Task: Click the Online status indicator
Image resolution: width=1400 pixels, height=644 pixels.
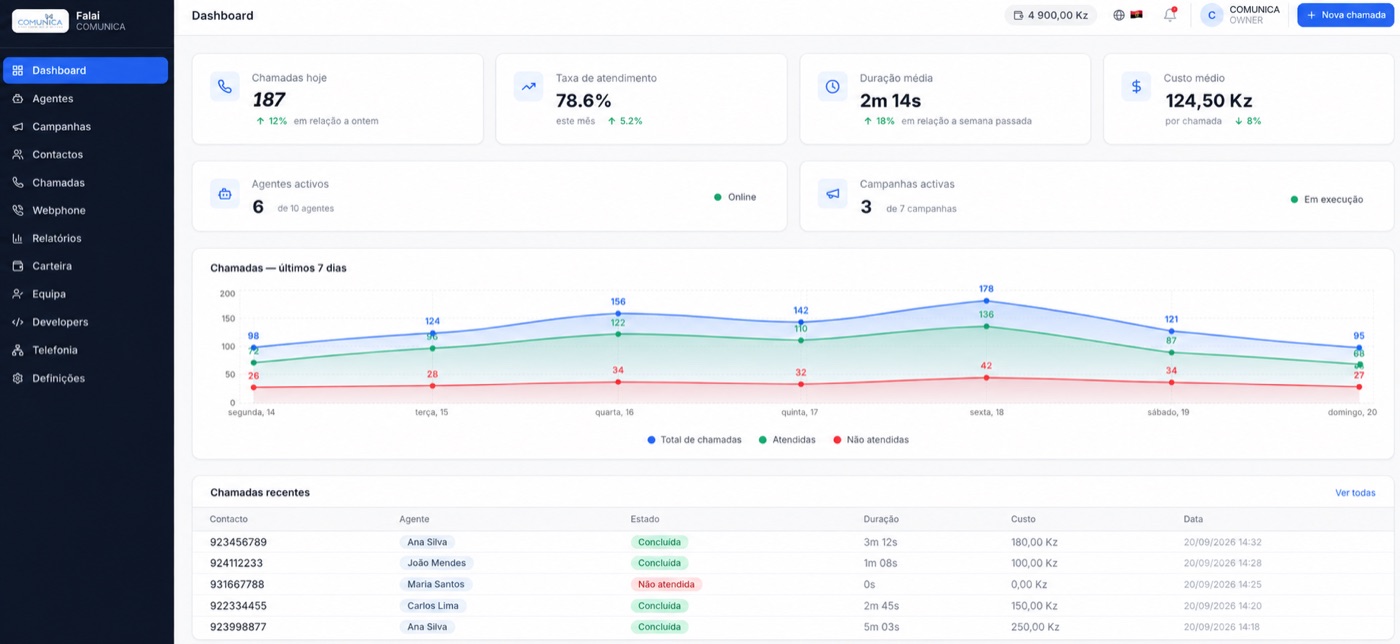Action: coord(735,197)
